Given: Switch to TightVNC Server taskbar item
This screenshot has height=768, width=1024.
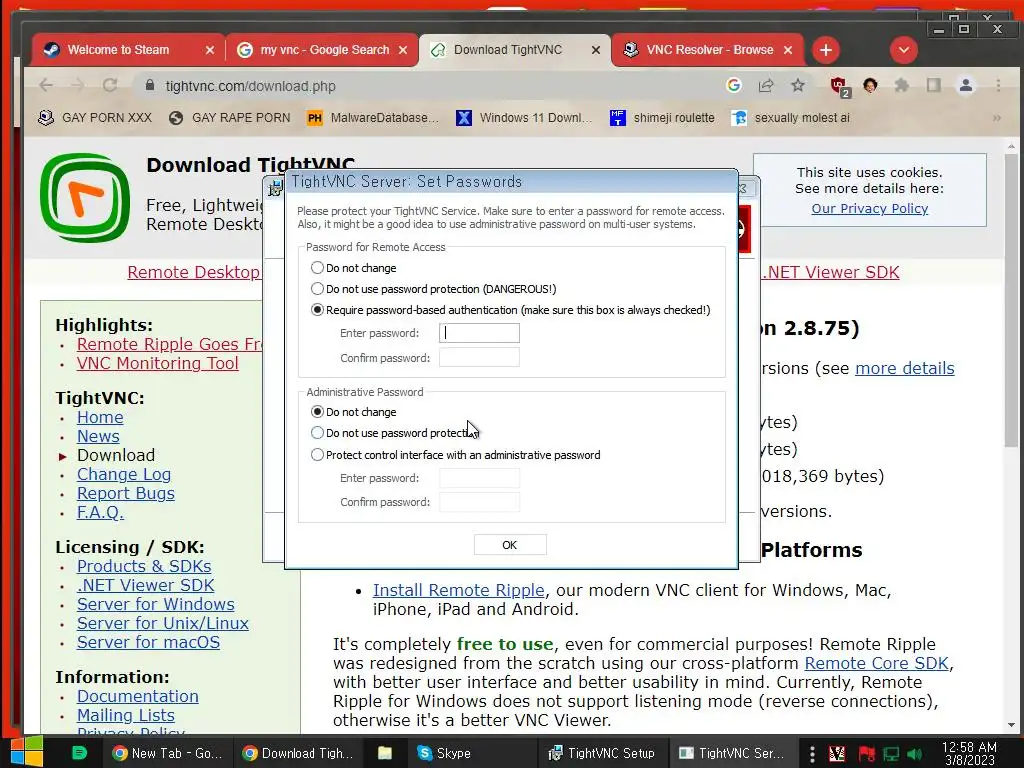Looking at the screenshot, I should (x=731, y=753).
